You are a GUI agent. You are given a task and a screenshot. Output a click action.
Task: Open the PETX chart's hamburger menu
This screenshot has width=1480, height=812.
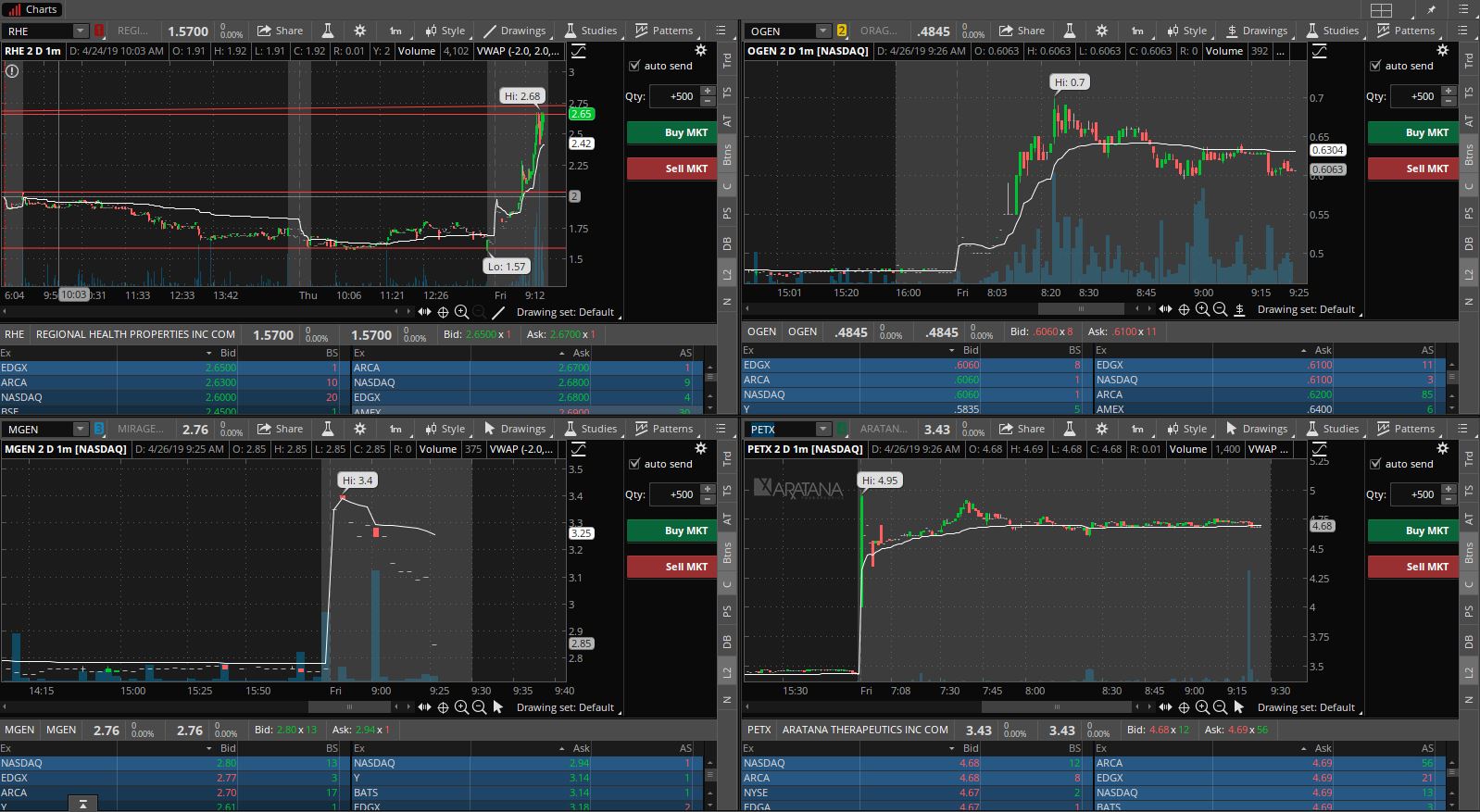pyautogui.click(x=1462, y=429)
